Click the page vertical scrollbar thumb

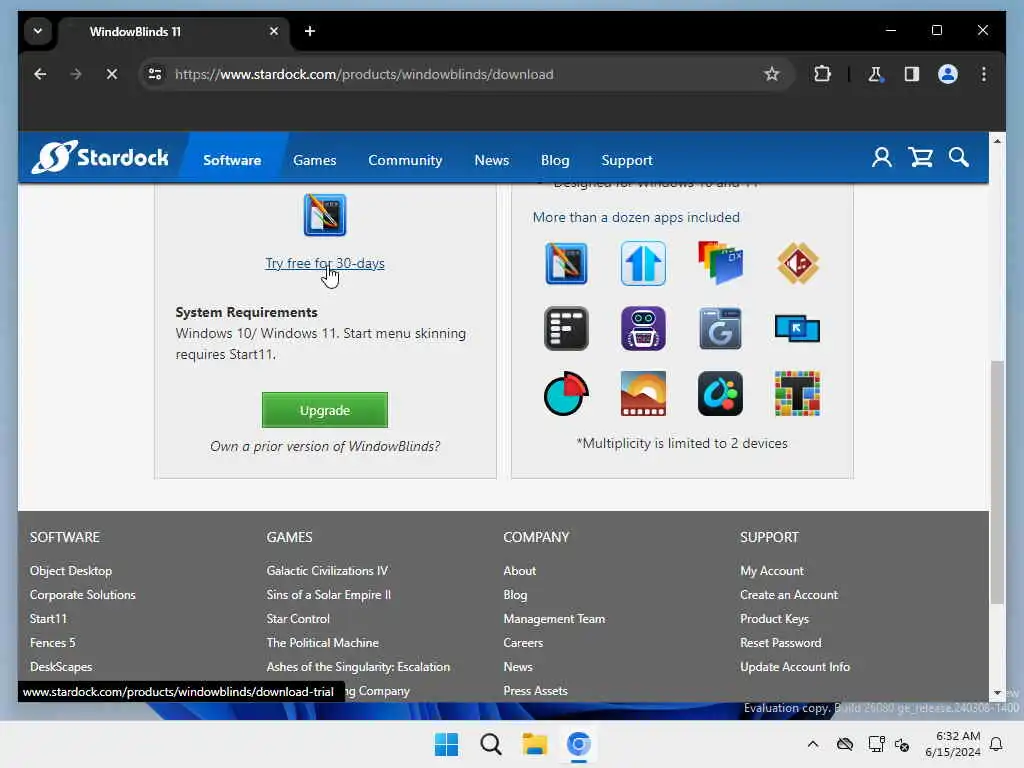pyautogui.click(x=997, y=482)
